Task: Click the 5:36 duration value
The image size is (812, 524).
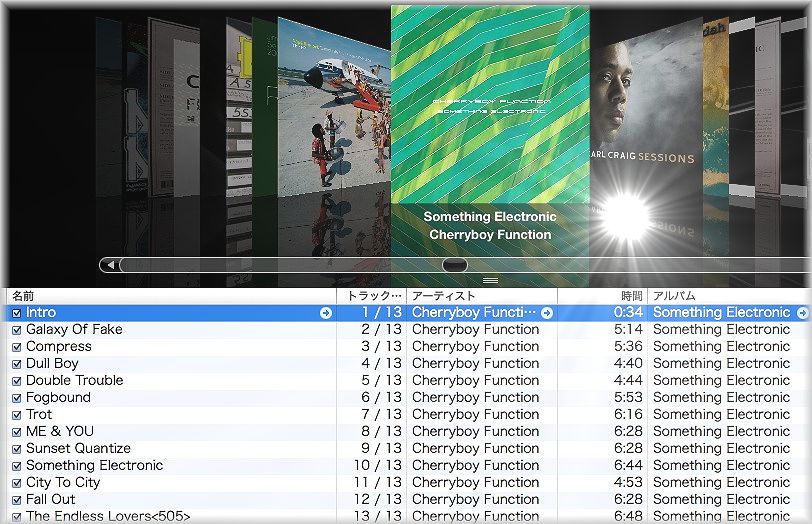Action: [x=628, y=346]
